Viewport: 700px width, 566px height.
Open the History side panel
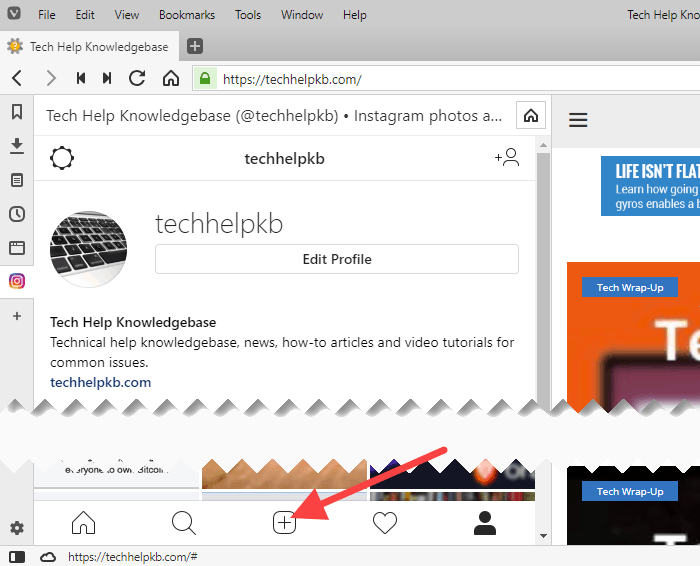click(x=17, y=214)
